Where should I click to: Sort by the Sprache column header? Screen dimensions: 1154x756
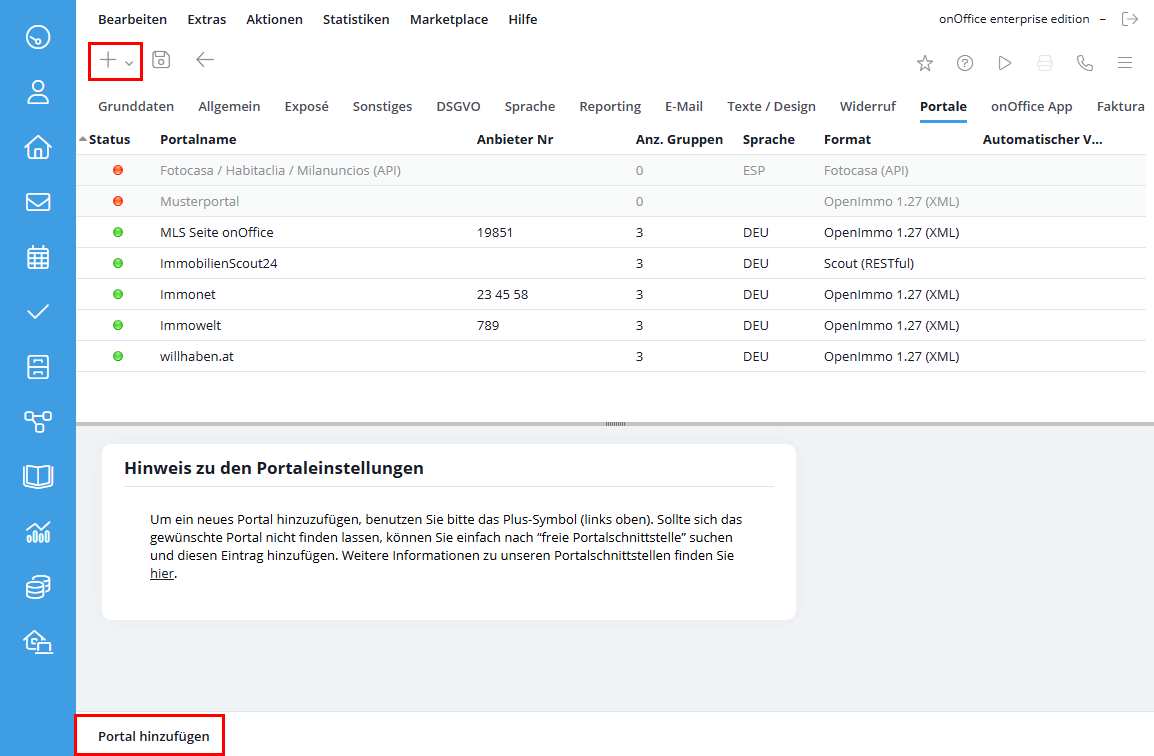pos(768,140)
